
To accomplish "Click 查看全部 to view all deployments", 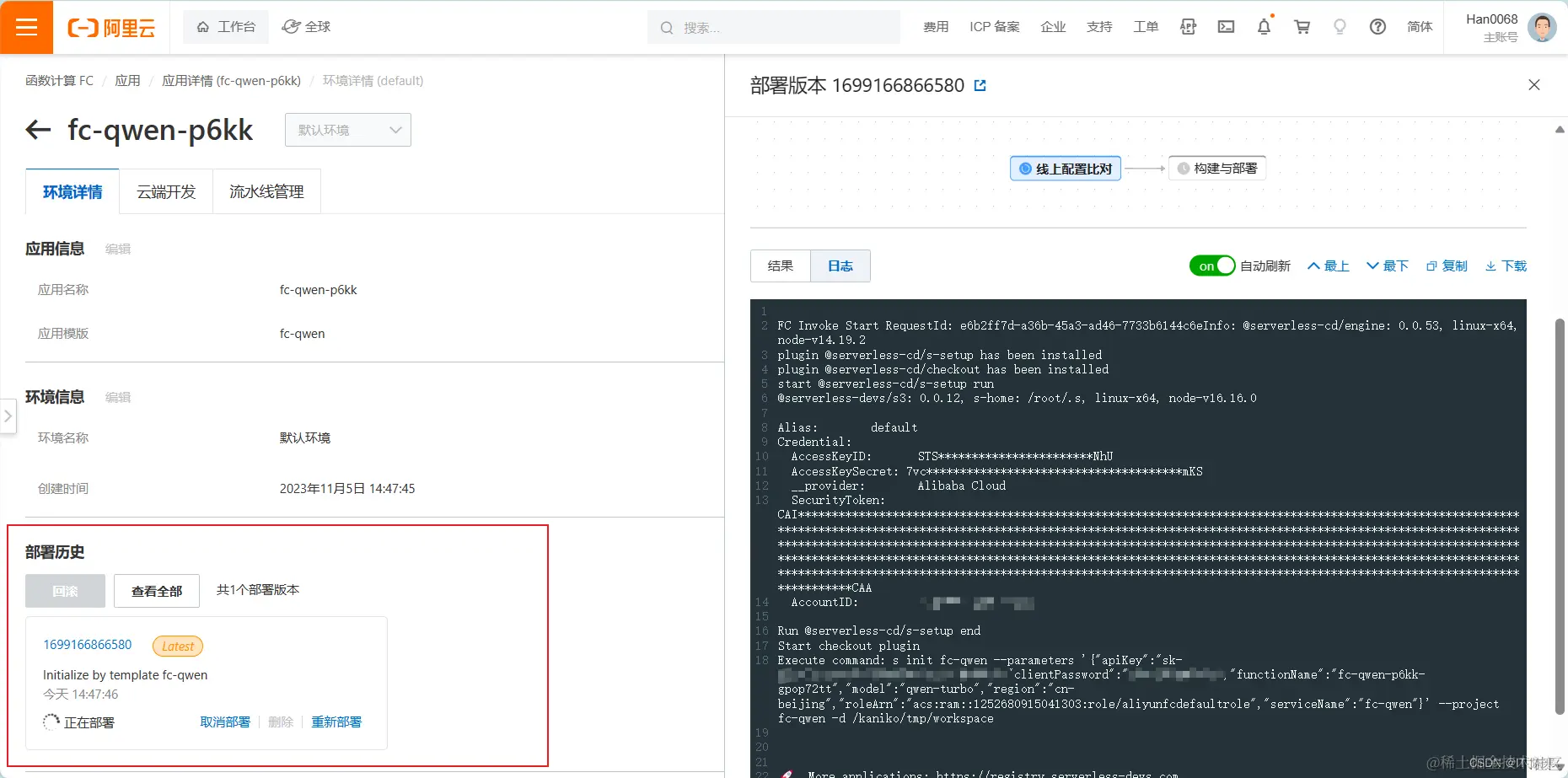I will click(156, 591).
